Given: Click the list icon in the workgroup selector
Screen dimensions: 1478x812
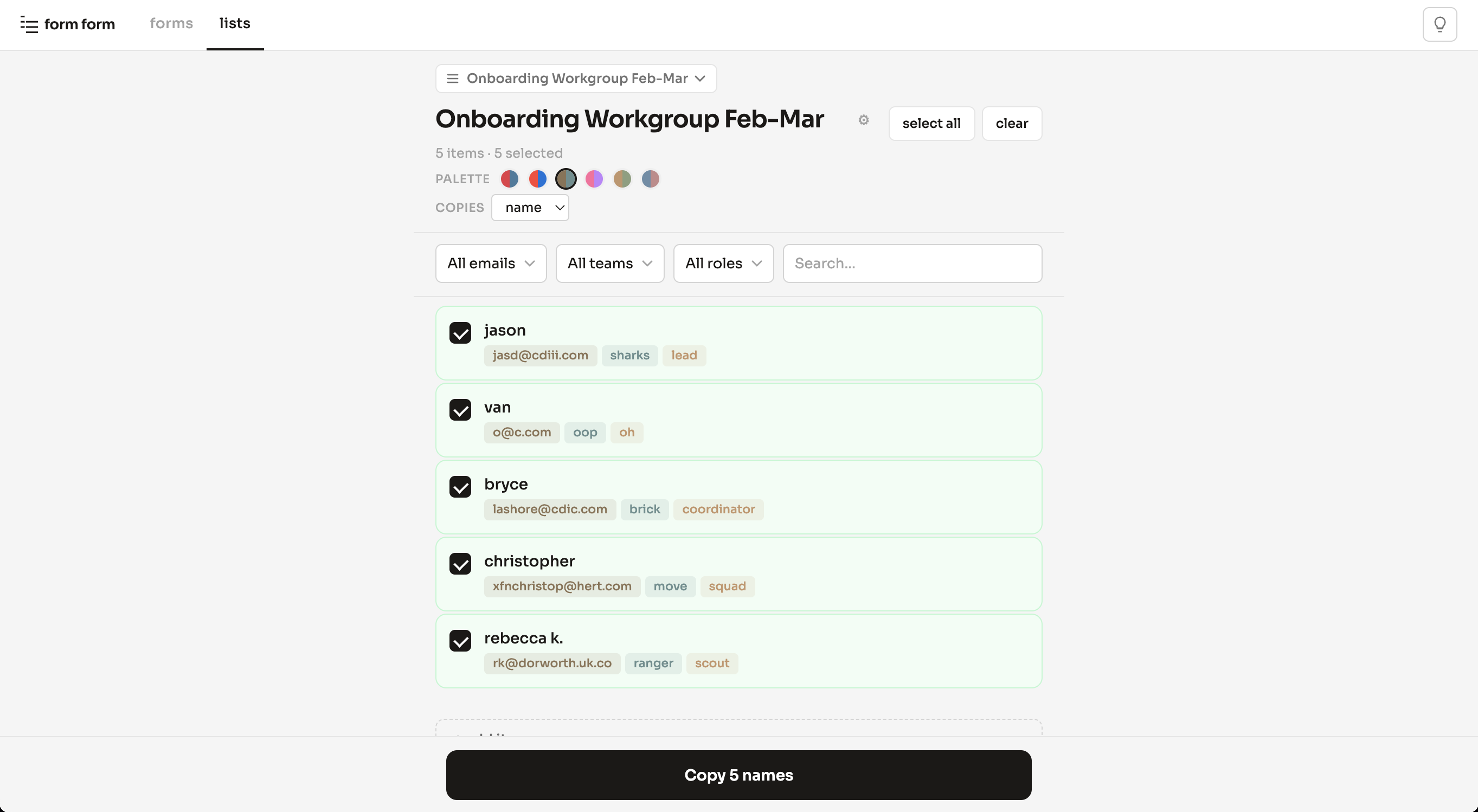Looking at the screenshot, I should [452, 78].
